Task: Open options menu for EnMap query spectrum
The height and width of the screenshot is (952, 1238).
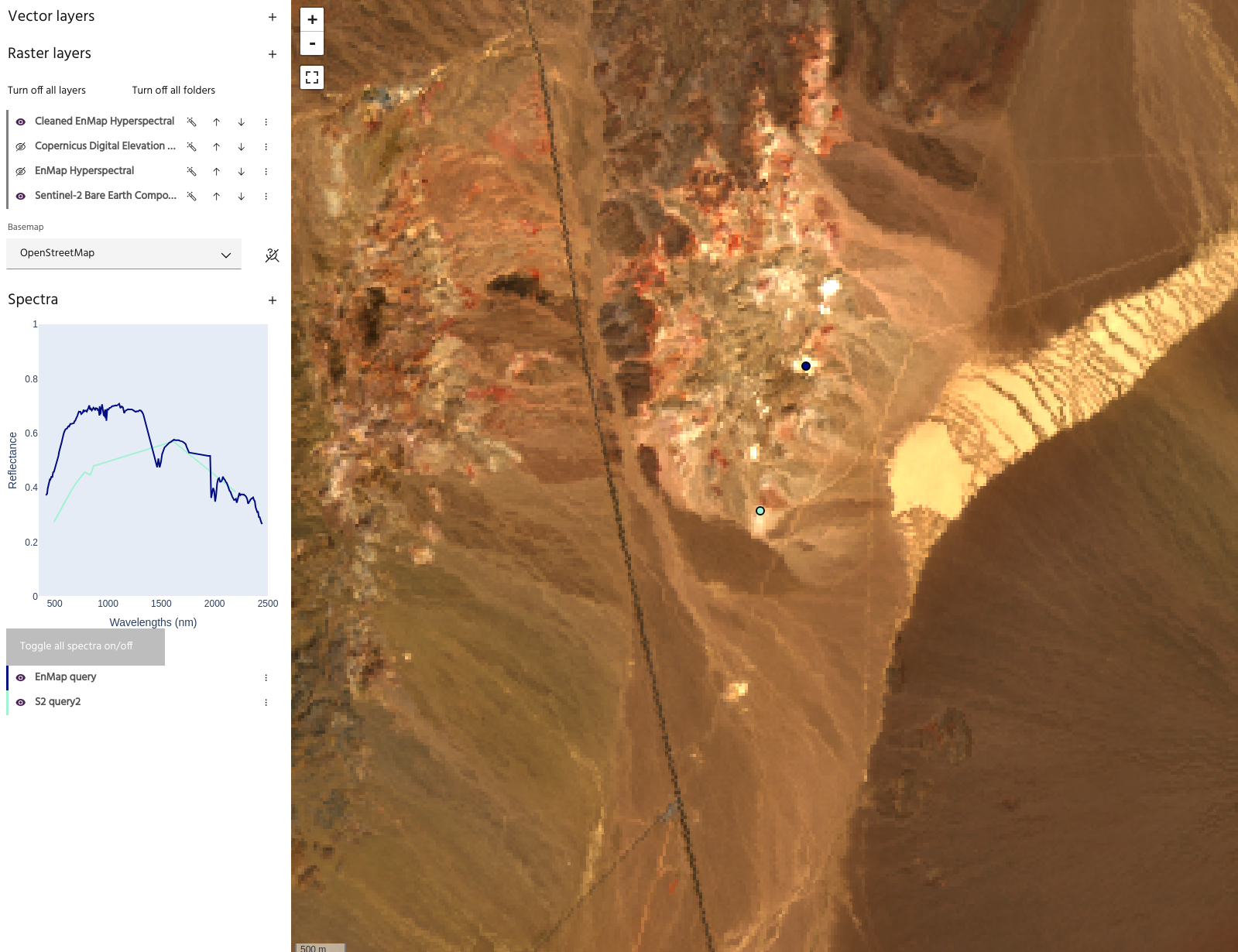Action: [x=266, y=678]
